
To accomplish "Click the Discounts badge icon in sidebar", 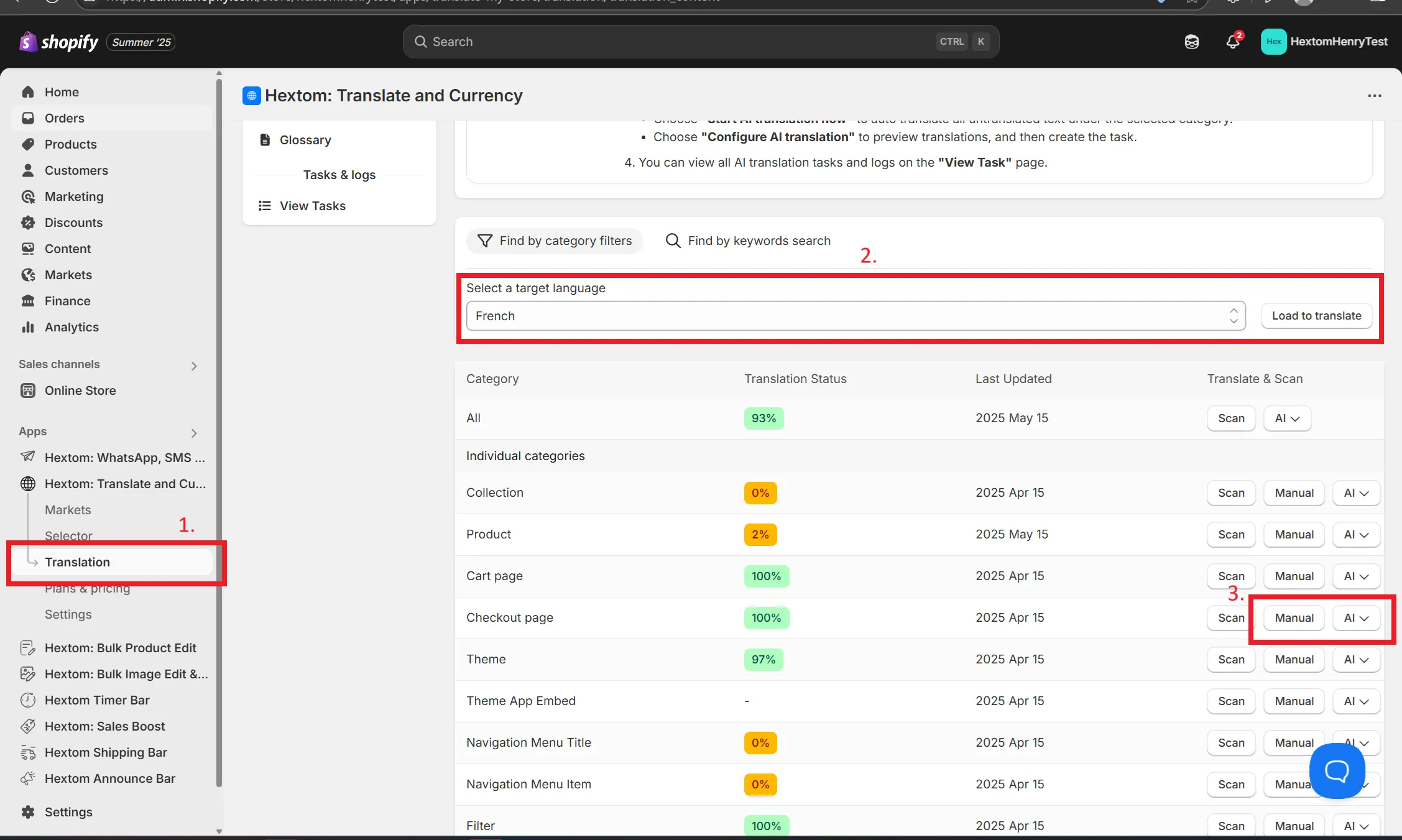I will coord(28,223).
